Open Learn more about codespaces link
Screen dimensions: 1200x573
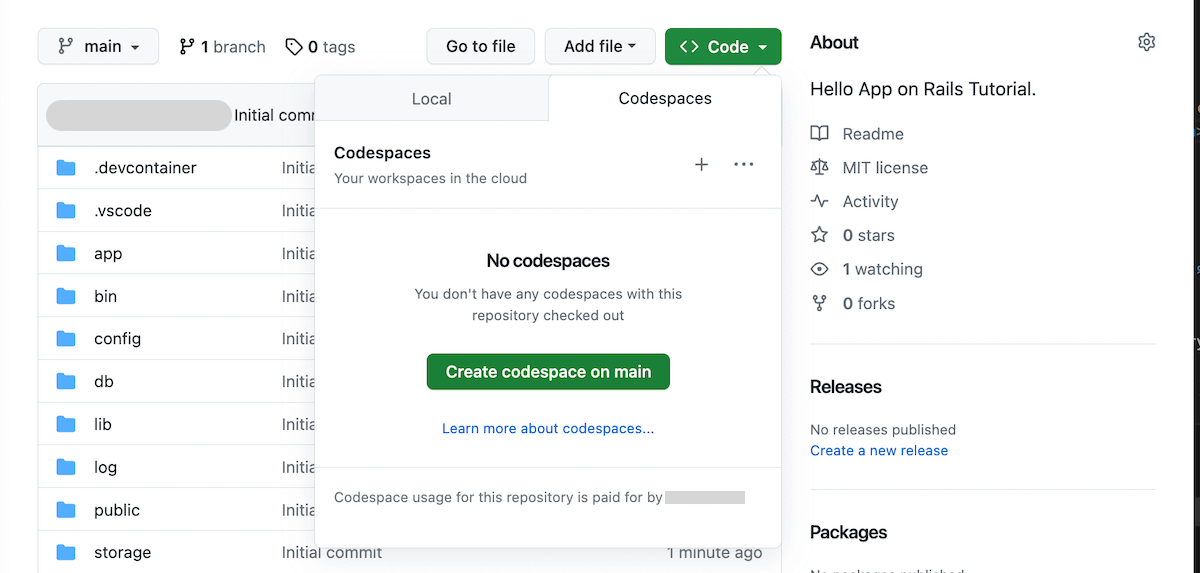pyautogui.click(x=548, y=428)
